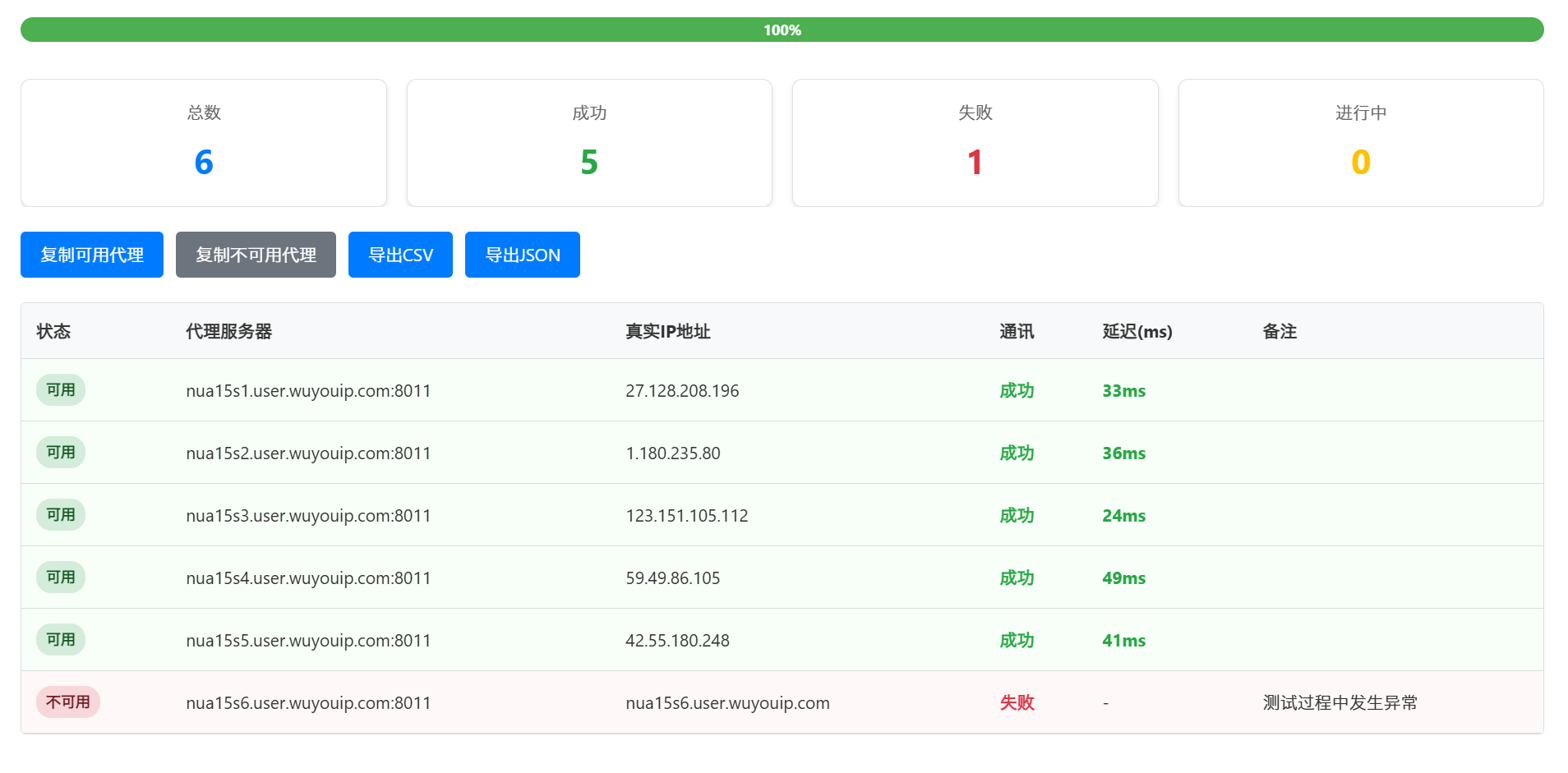Click the 复制不可用代理 button
Viewport: 1568px width, 773px height.
point(256,255)
